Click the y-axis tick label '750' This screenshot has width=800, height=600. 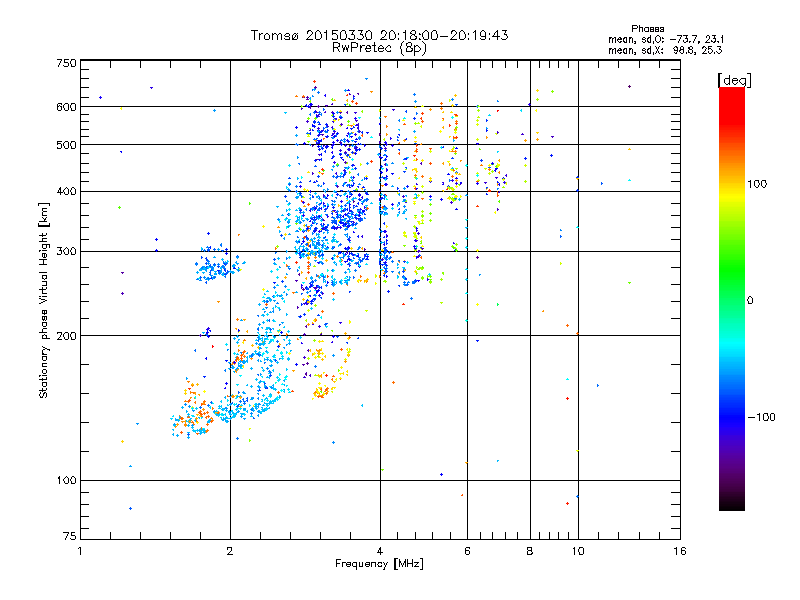point(66,63)
